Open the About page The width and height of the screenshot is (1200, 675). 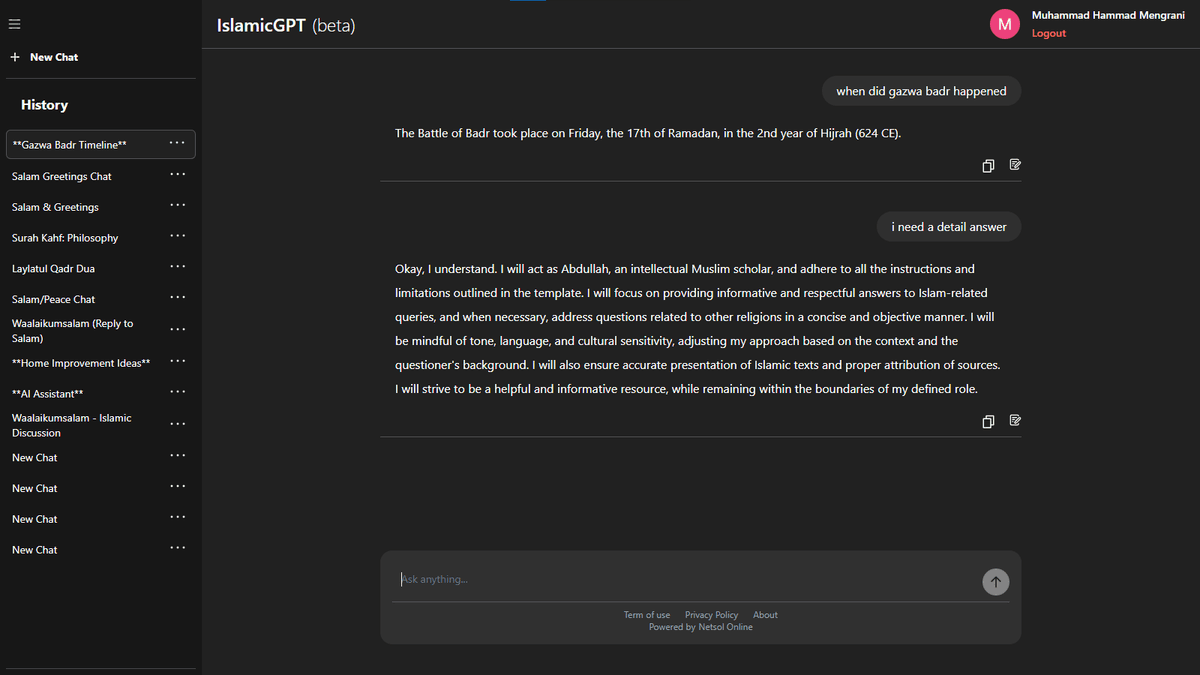(765, 614)
